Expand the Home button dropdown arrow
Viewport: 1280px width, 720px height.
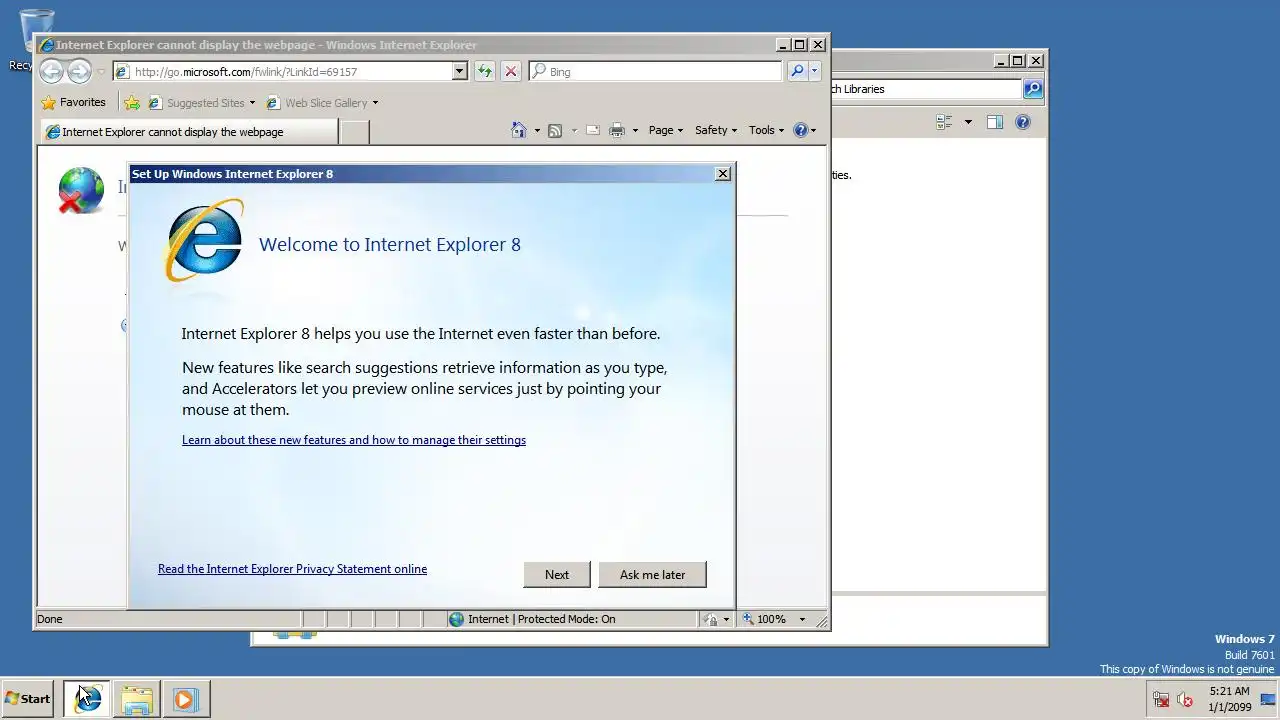(537, 131)
